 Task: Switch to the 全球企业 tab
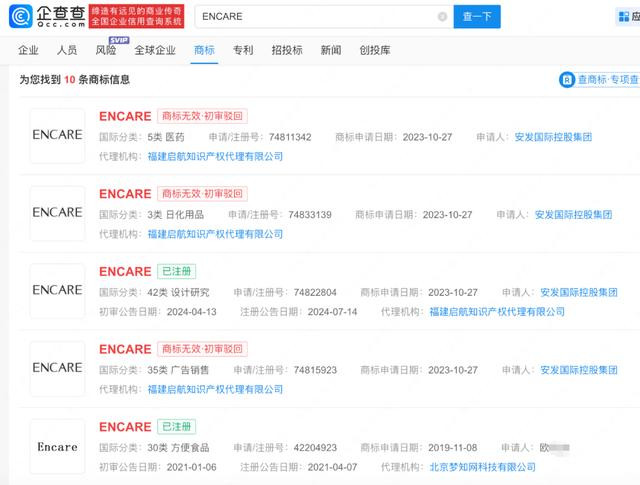click(x=155, y=50)
